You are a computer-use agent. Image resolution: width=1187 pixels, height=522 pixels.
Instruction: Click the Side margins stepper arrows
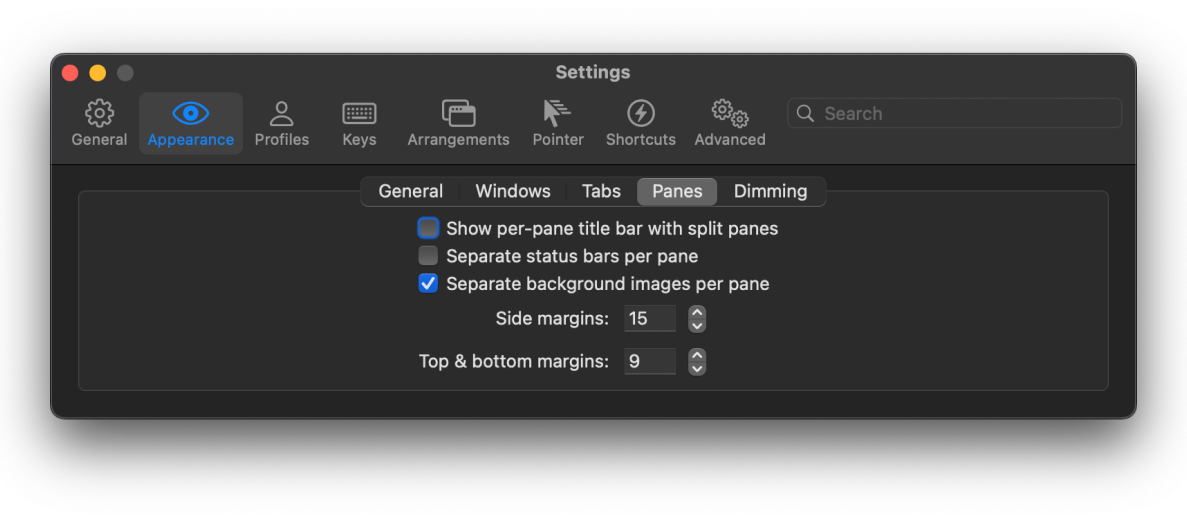click(x=697, y=319)
